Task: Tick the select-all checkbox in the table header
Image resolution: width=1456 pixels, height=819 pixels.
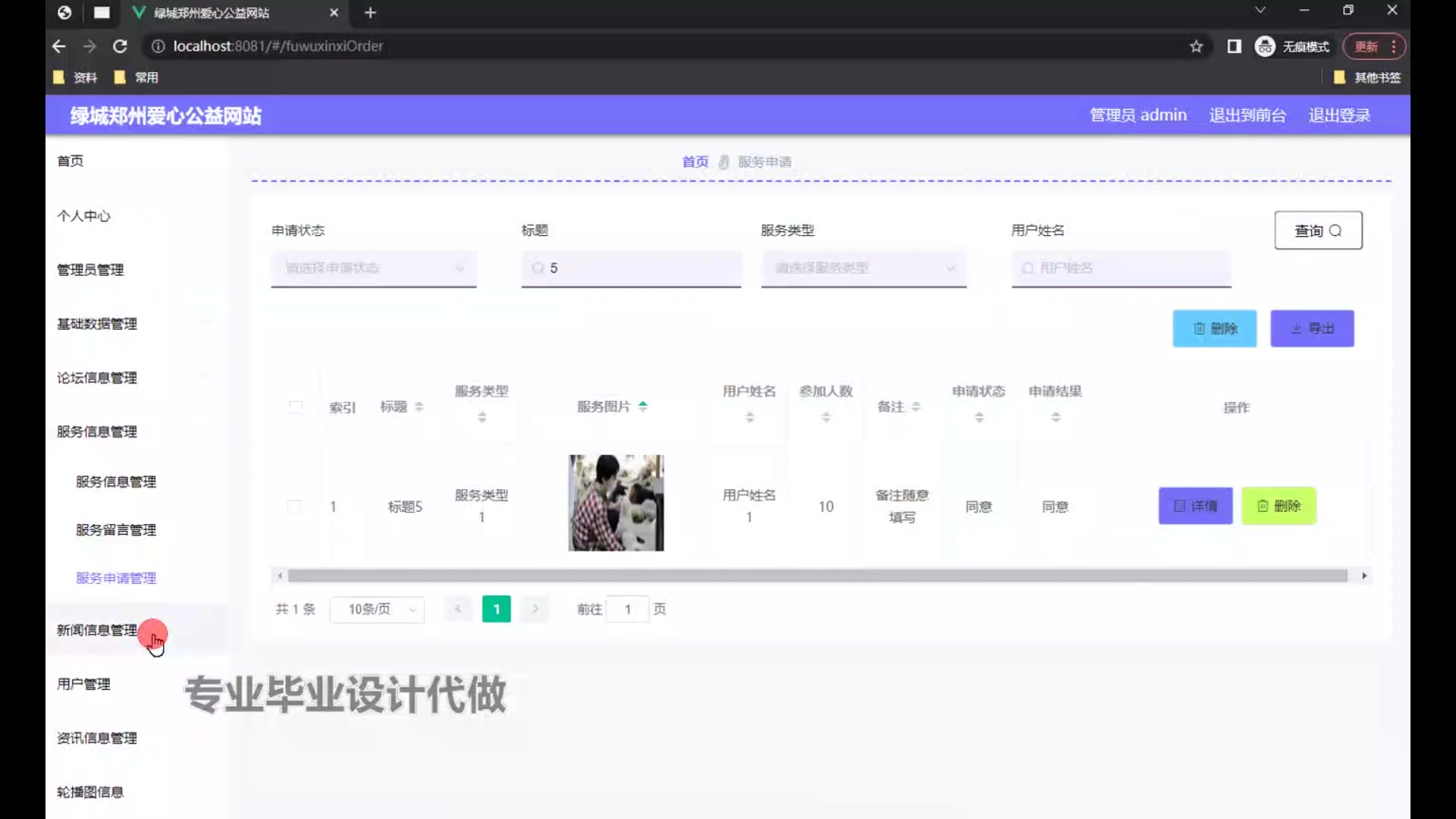Action: (296, 407)
